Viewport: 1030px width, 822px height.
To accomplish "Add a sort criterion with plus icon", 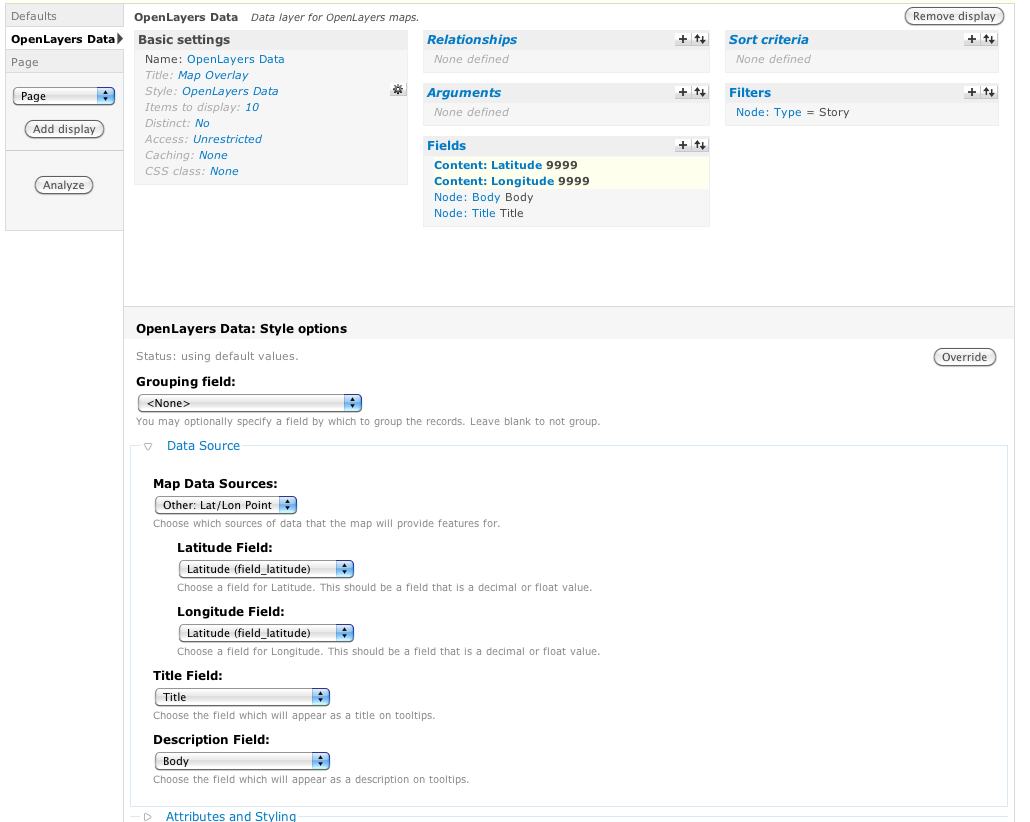I will [972, 39].
